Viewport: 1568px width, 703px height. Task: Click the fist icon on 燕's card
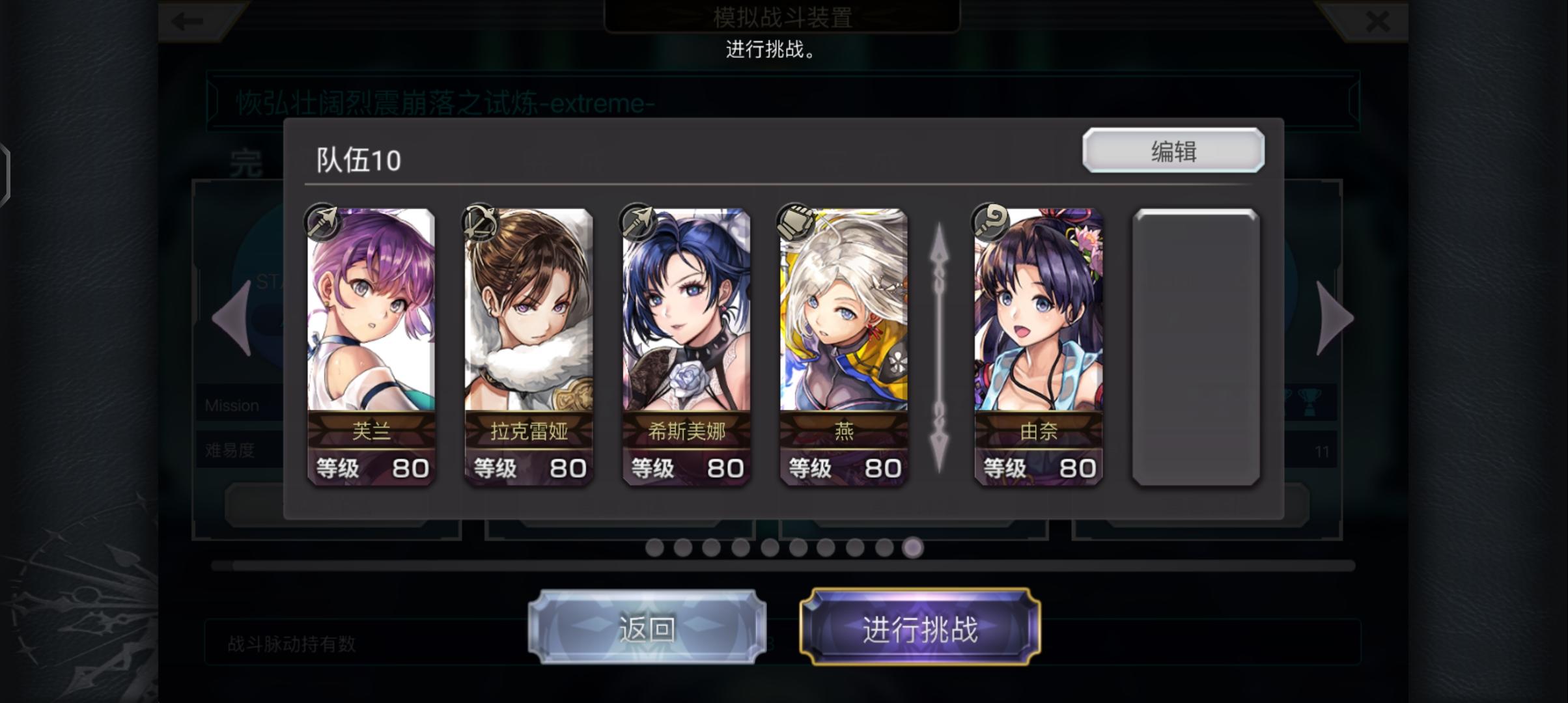click(795, 221)
